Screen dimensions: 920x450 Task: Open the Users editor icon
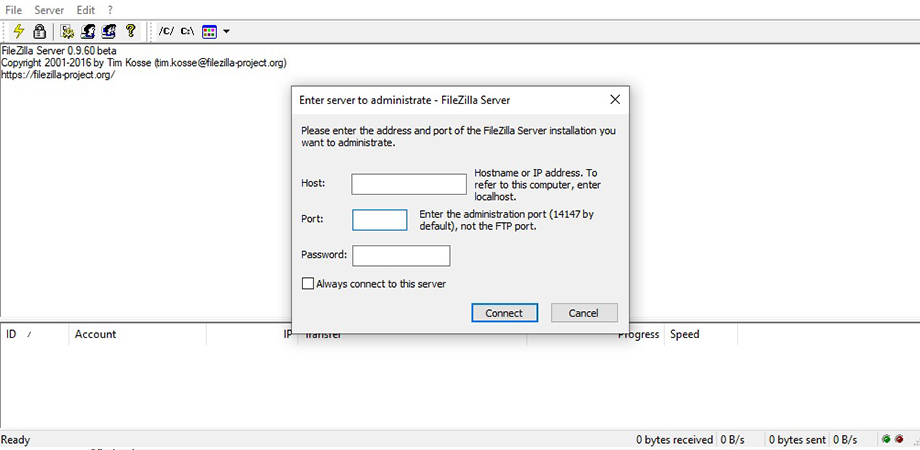tap(88, 31)
